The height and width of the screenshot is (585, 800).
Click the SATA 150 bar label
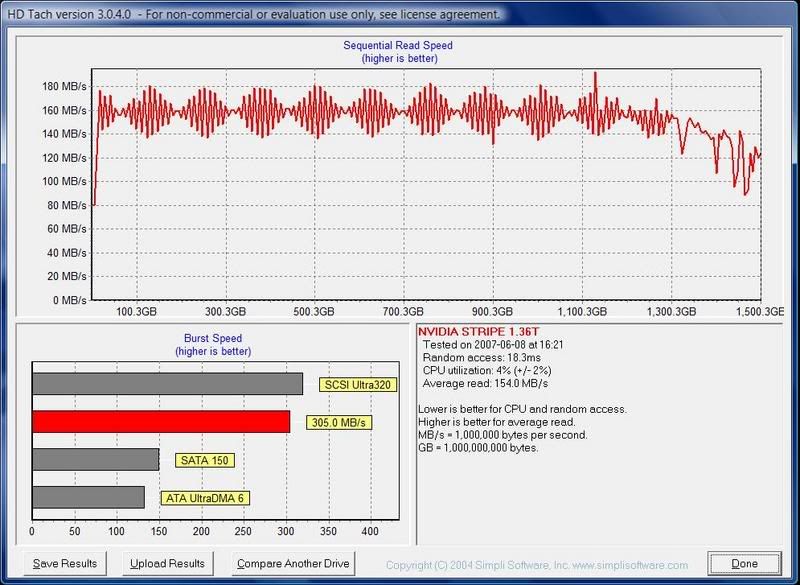(205, 460)
